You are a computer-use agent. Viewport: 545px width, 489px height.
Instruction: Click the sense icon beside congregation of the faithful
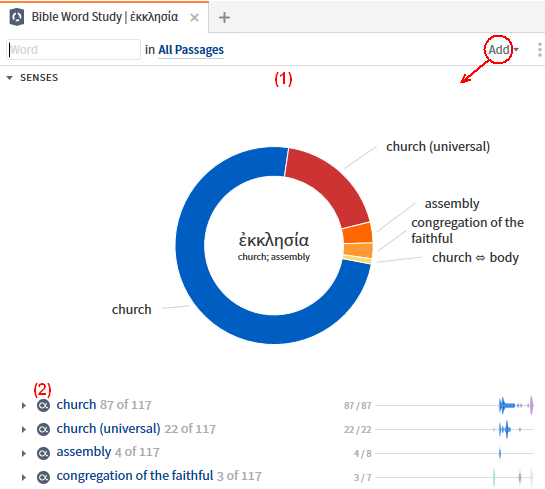pos(43,477)
